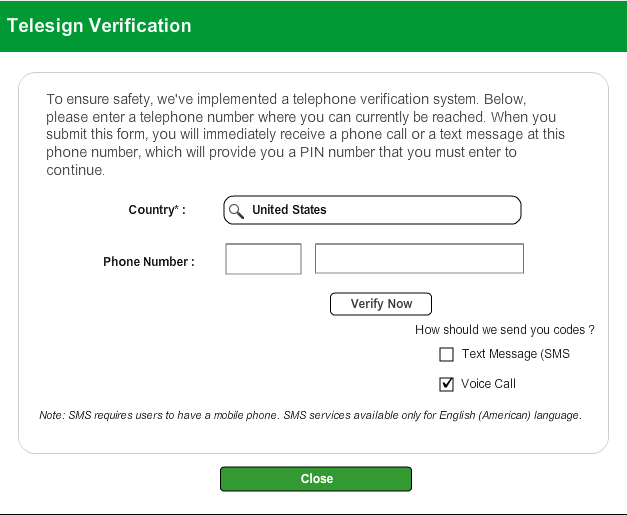The height and width of the screenshot is (515, 627).
Task: Click 'English (American) language' in the note
Action: 510,415
